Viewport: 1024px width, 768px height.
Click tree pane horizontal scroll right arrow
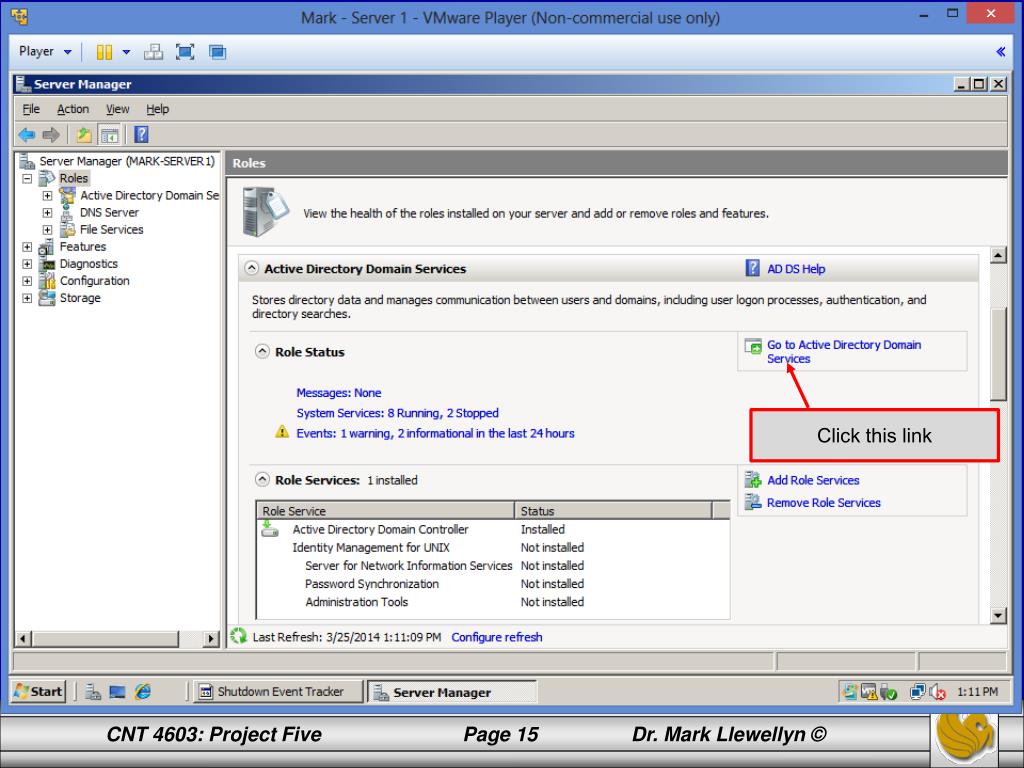point(211,638)
